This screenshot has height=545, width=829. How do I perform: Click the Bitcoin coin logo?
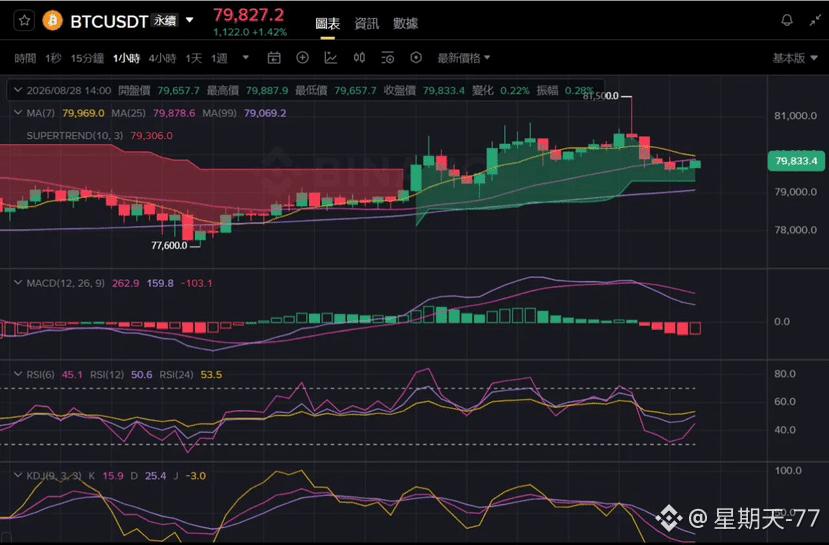pyautogui.click(x=52, y=21)
